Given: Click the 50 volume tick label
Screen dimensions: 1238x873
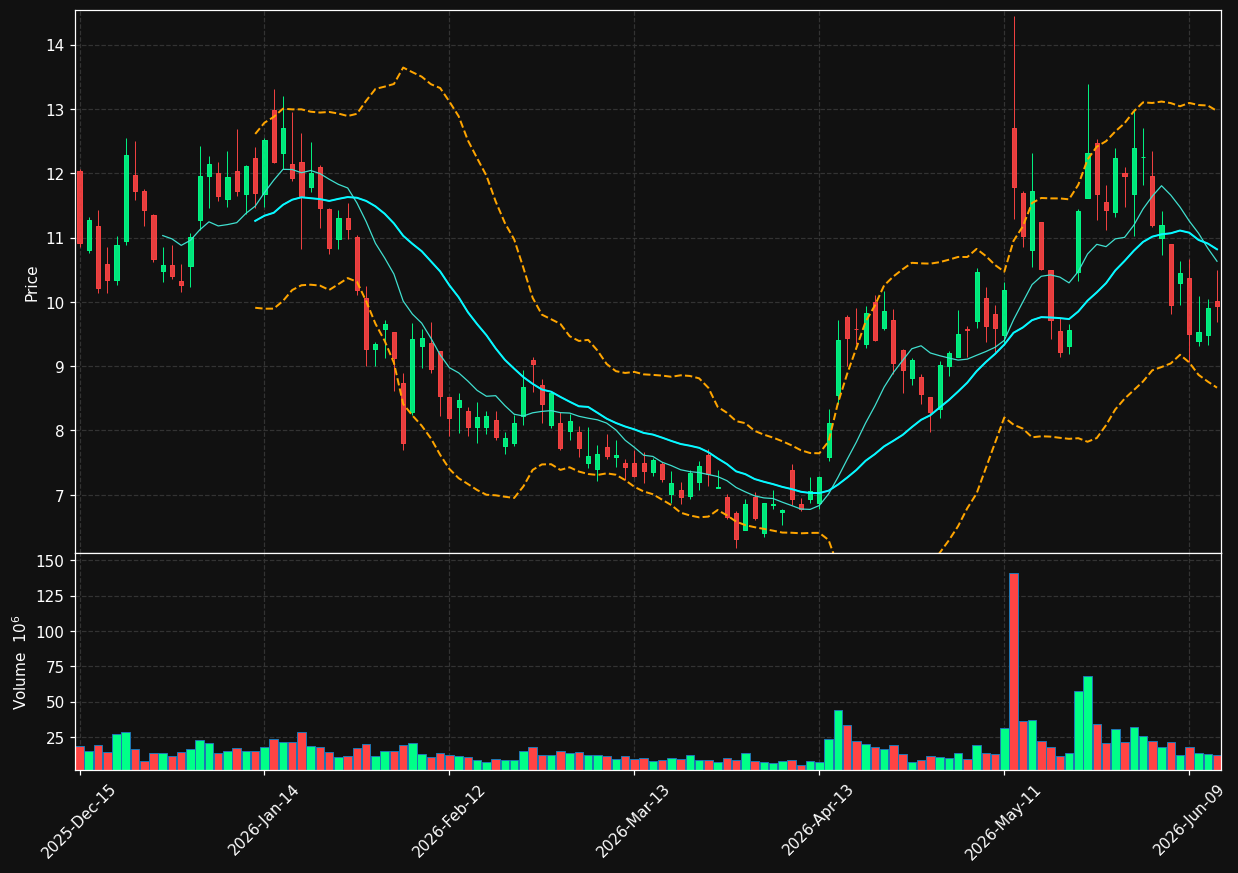Looking at the screenshot, I should point(56,702).
